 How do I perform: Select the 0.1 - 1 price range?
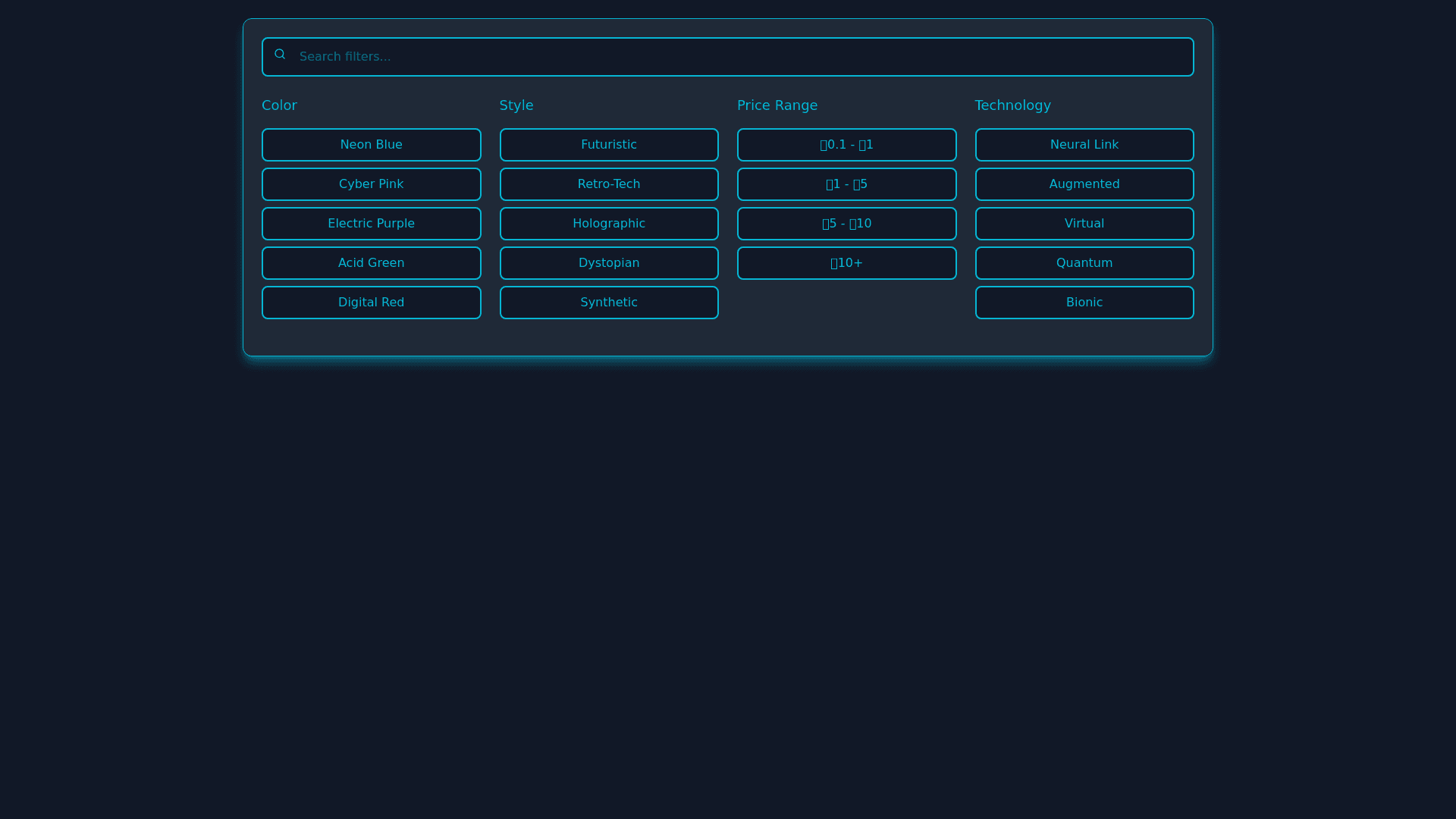coord(846,145)
